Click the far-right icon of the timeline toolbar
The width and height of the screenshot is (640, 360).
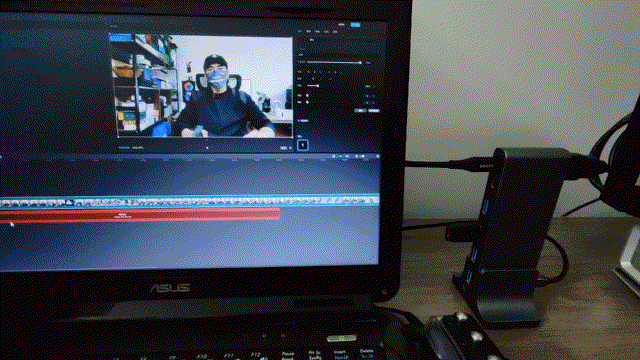pos(378,156)
